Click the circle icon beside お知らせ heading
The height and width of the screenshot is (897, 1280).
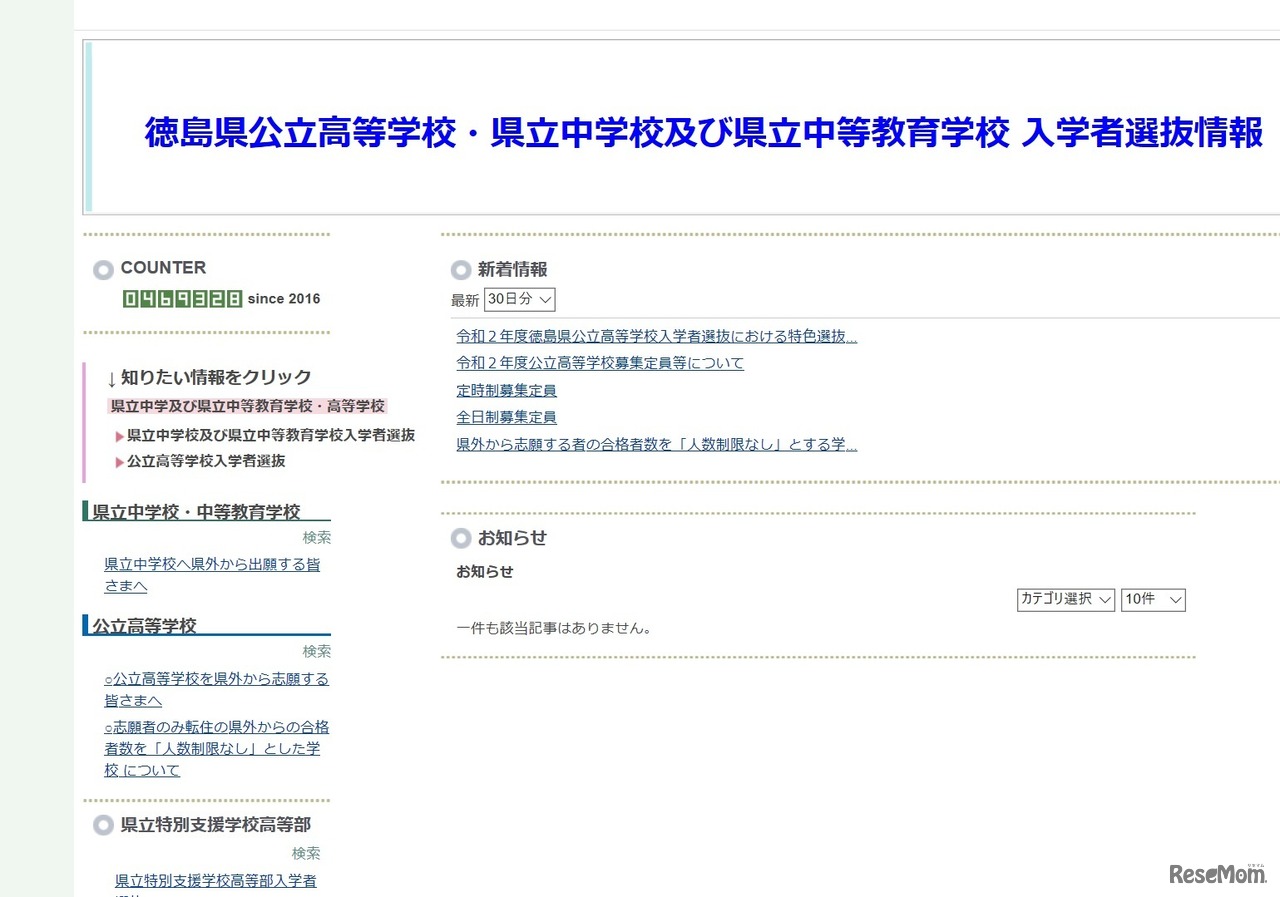tap(461, 538)
